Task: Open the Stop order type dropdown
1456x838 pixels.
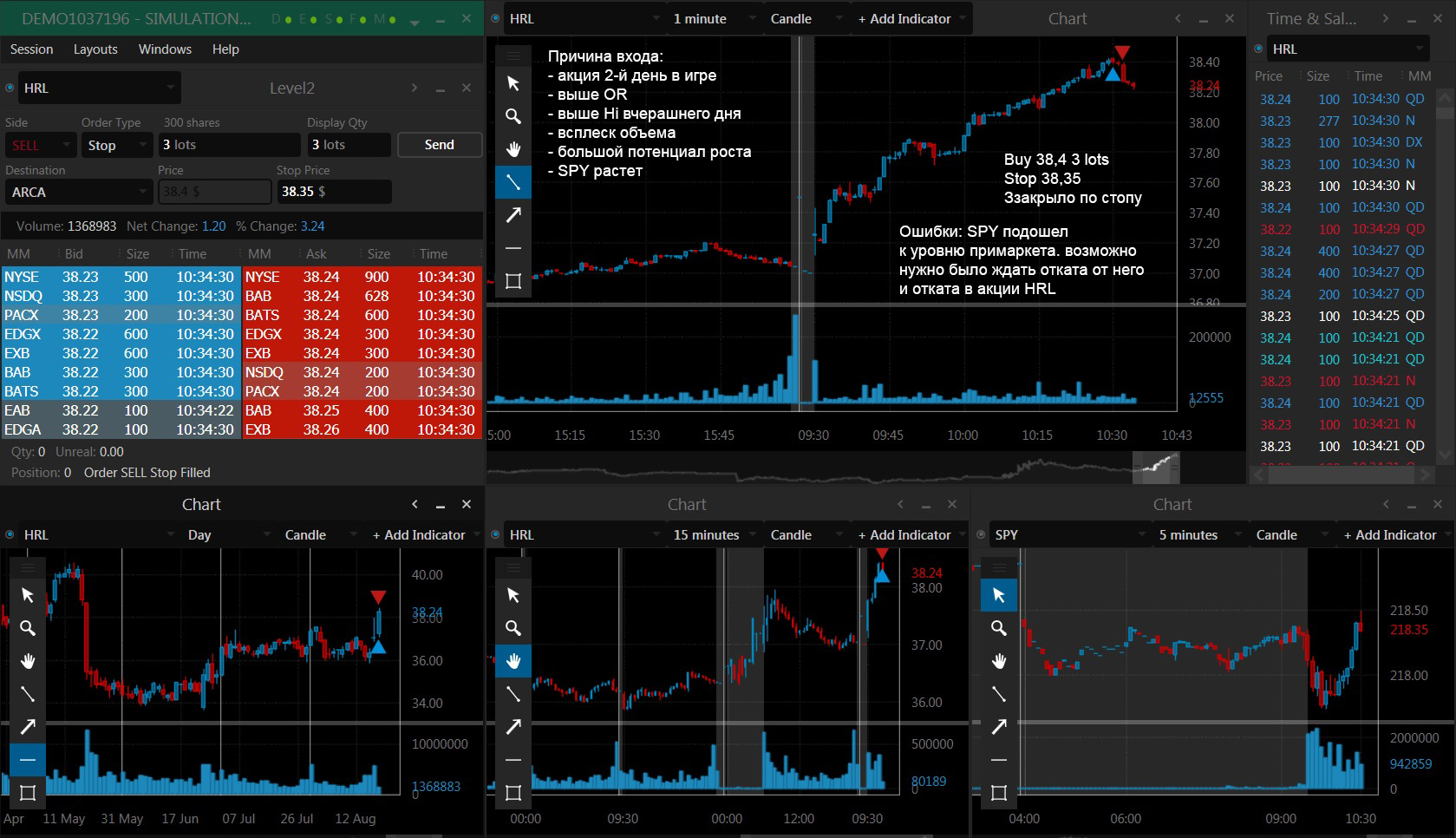Action: point(117,145)
